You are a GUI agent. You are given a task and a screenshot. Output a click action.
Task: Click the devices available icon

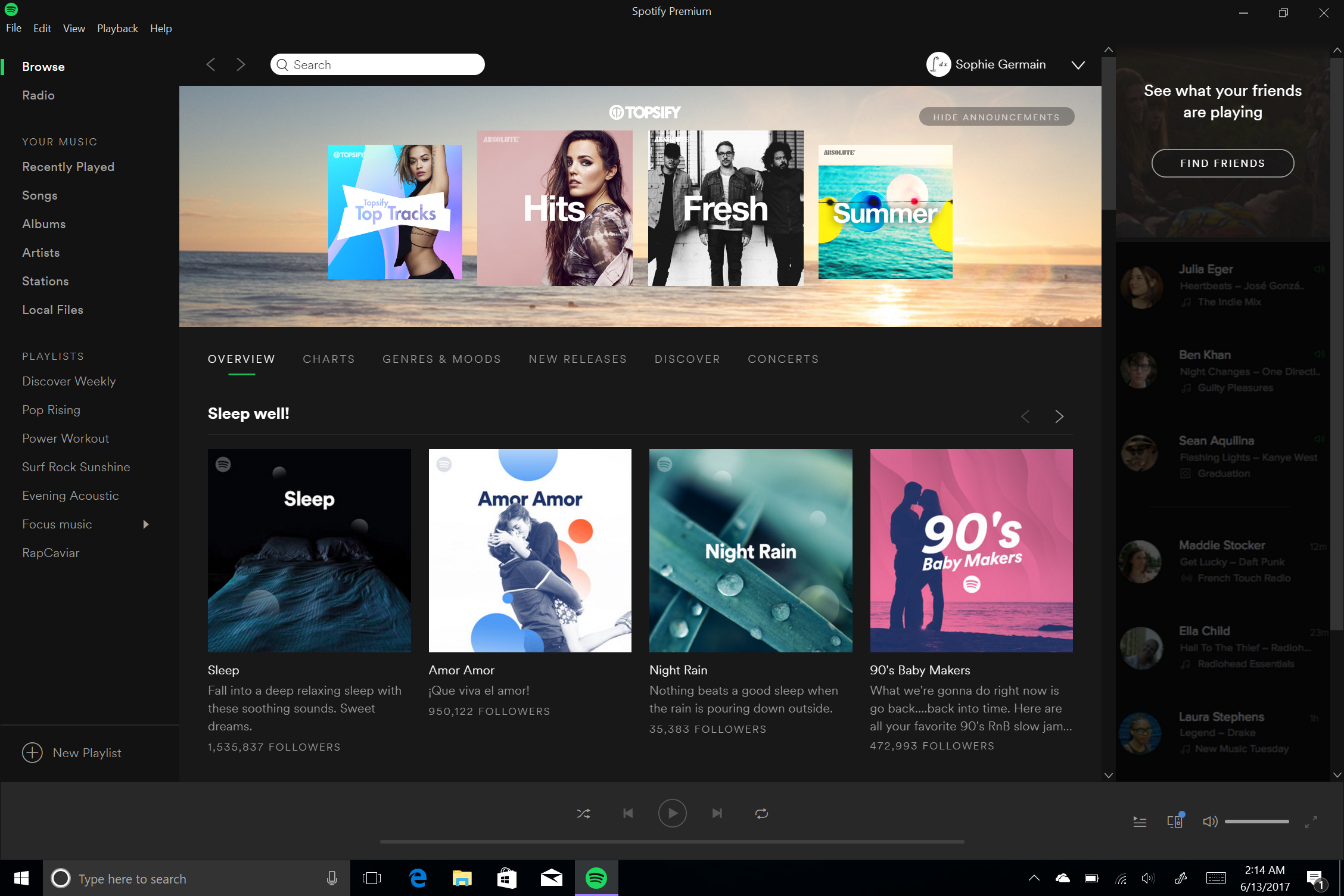1175,820
